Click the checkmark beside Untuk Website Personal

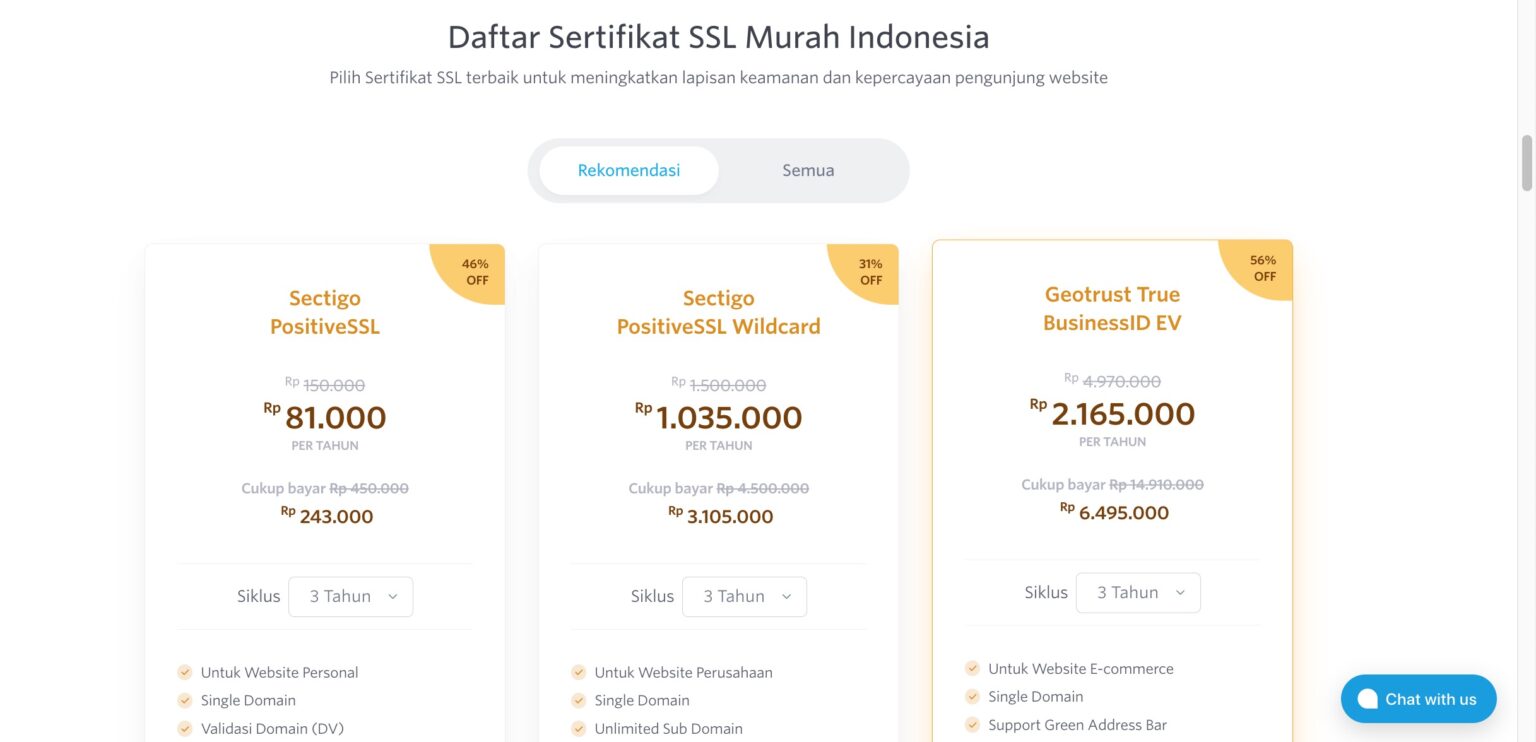[x=185, y=672]
